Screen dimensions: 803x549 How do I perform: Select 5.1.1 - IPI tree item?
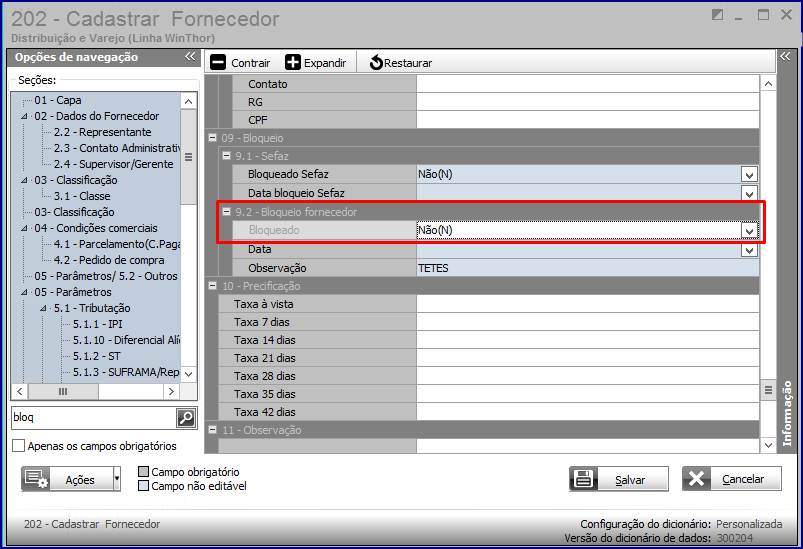97,324
